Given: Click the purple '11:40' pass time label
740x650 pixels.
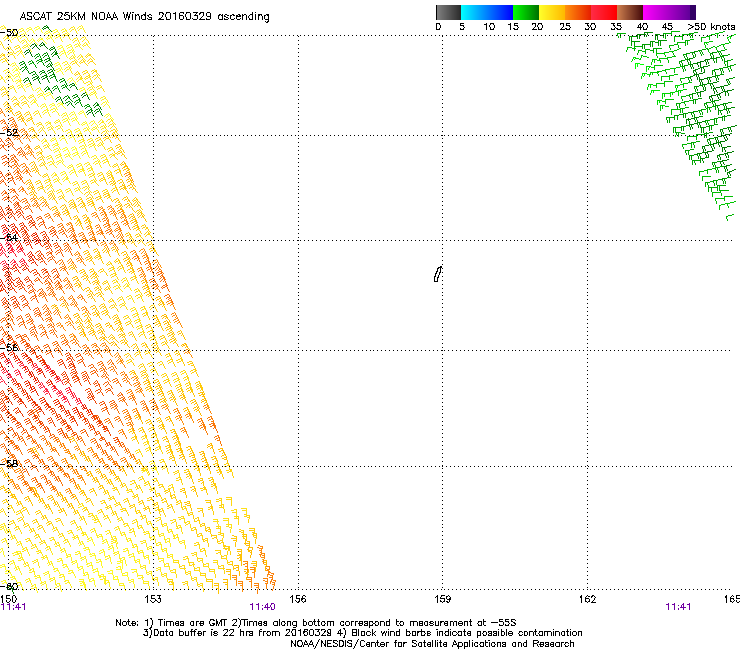Looking at the screenshot, I should (262, 607).
